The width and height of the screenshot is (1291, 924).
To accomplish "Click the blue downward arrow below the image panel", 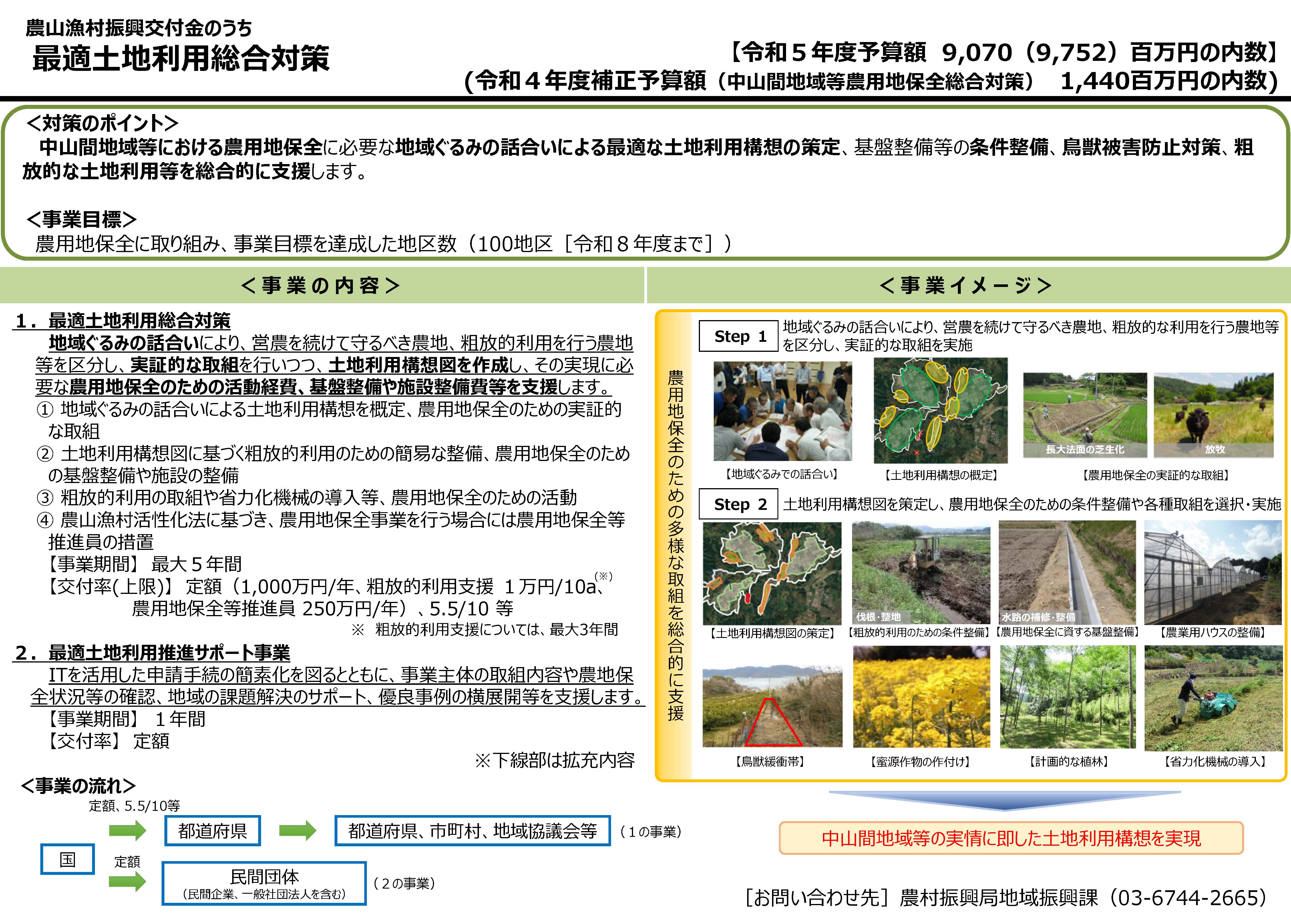I will click(1005, 800).
